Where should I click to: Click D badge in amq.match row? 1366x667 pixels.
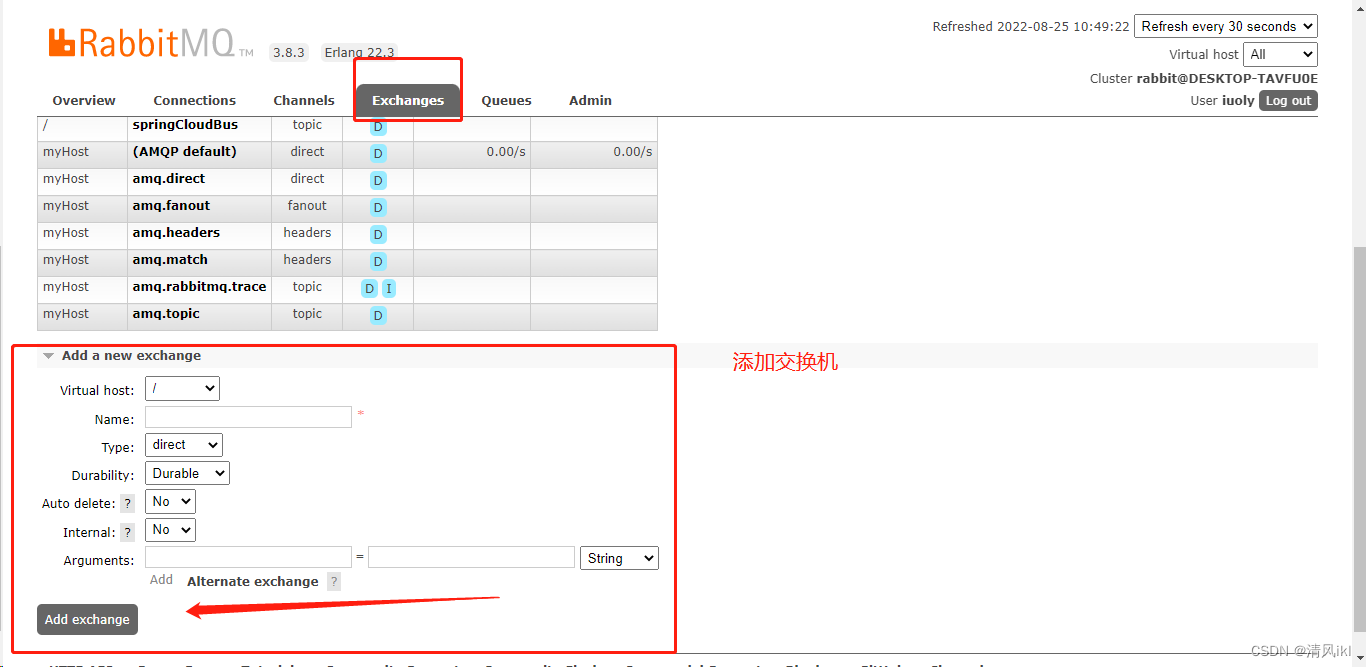click(378, 262)
